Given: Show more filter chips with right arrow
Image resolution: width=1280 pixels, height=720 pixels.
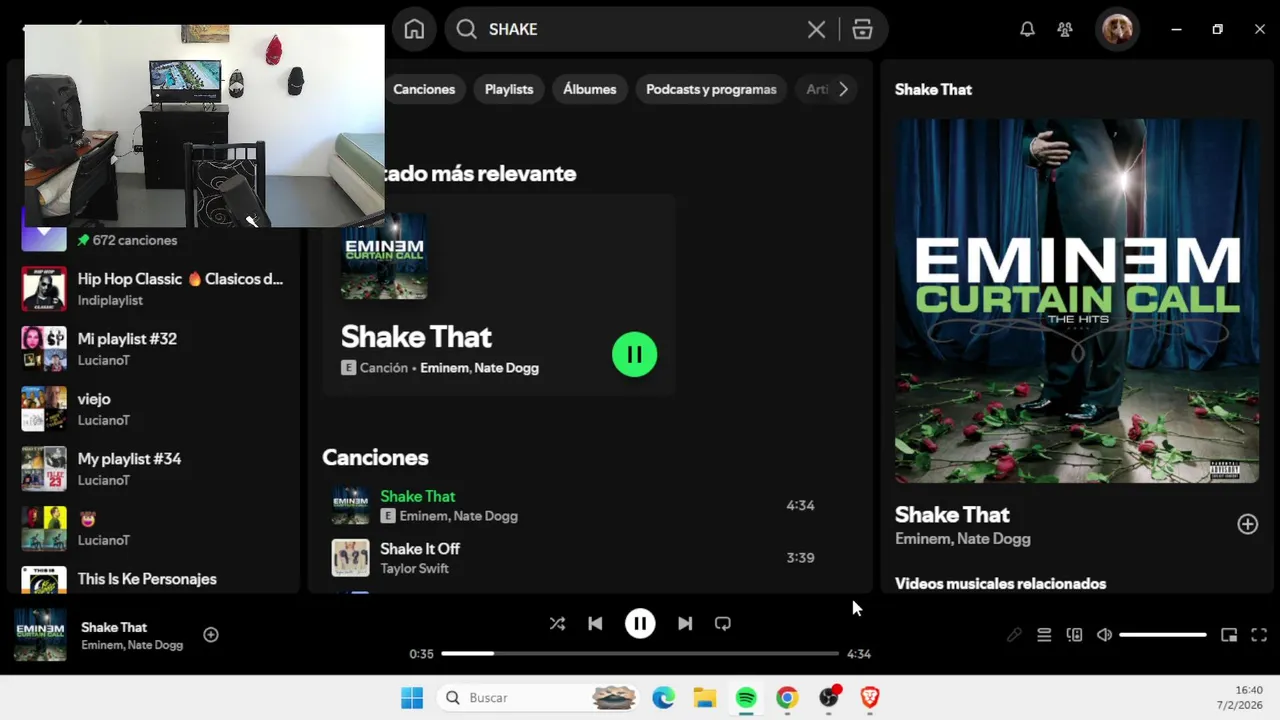Looking at the screenshot, I should pyautogui.click(x=843, y=89).
